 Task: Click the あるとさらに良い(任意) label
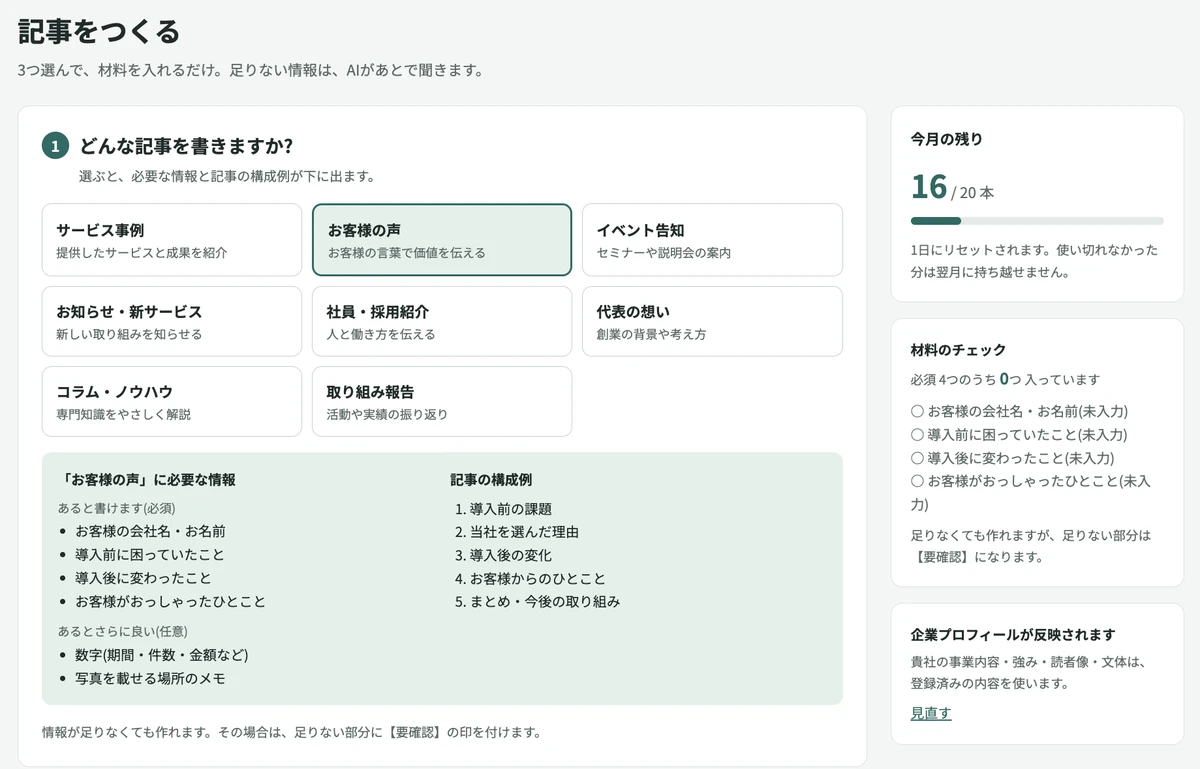point(123,631)
